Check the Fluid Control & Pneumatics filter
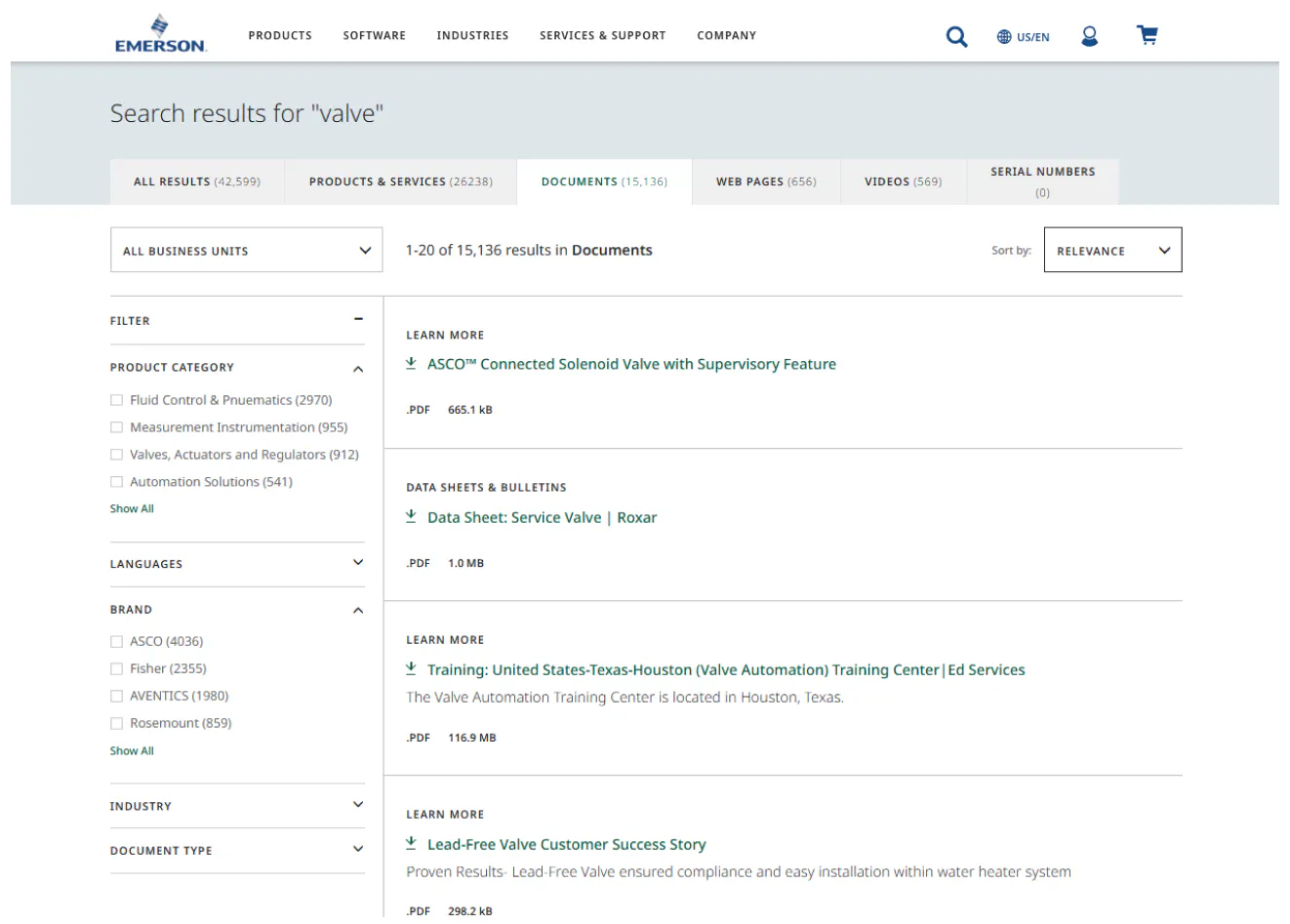The image size is (1290, 924). pos(117,400)
